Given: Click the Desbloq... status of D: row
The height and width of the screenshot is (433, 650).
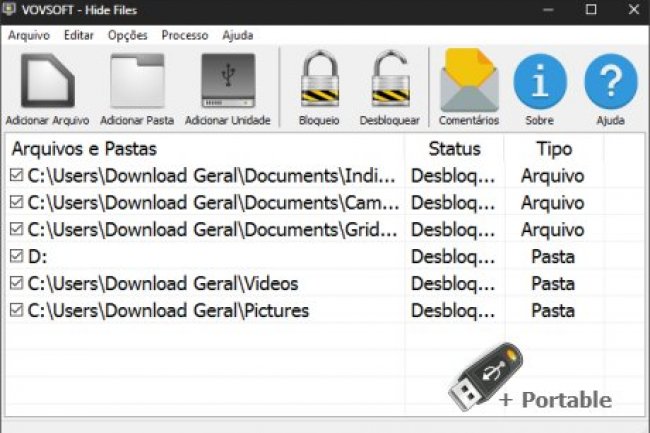Looking at the screenshot, I should (453, 257).
